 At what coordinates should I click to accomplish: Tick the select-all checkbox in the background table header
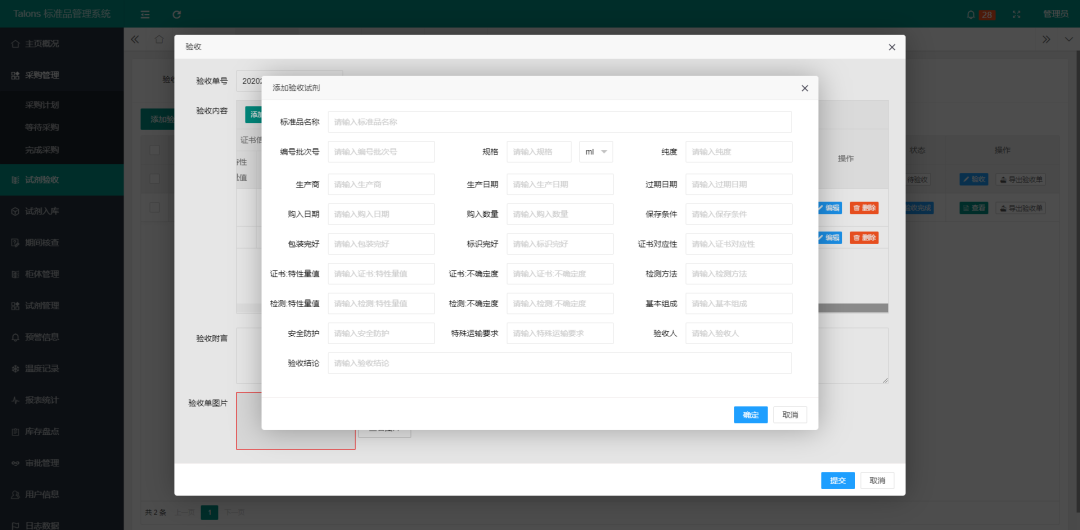click(155, 150)
